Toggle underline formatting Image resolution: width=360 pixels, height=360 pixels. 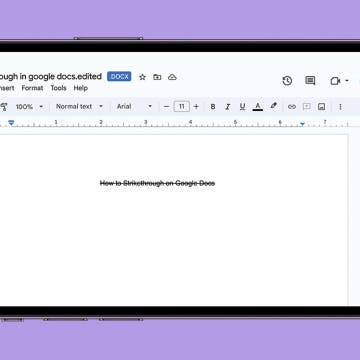pos(242,107)
